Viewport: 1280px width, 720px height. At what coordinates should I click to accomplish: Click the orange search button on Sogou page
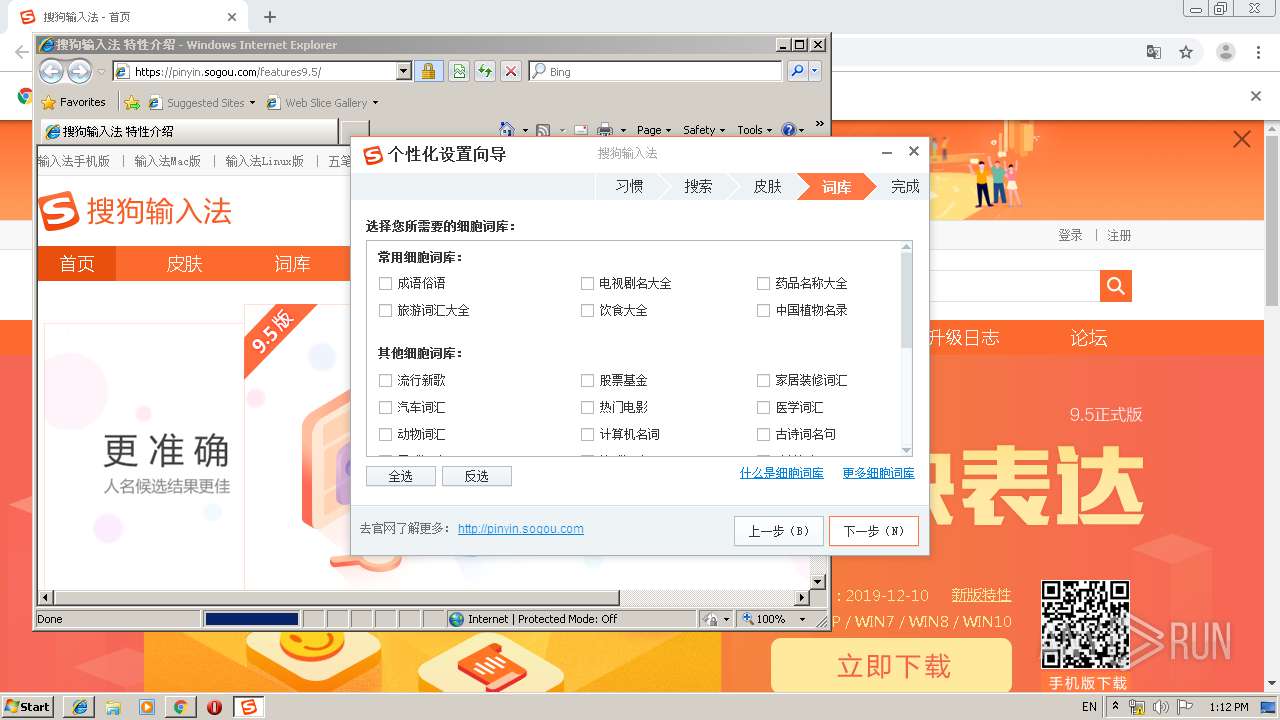[1116, 286]
